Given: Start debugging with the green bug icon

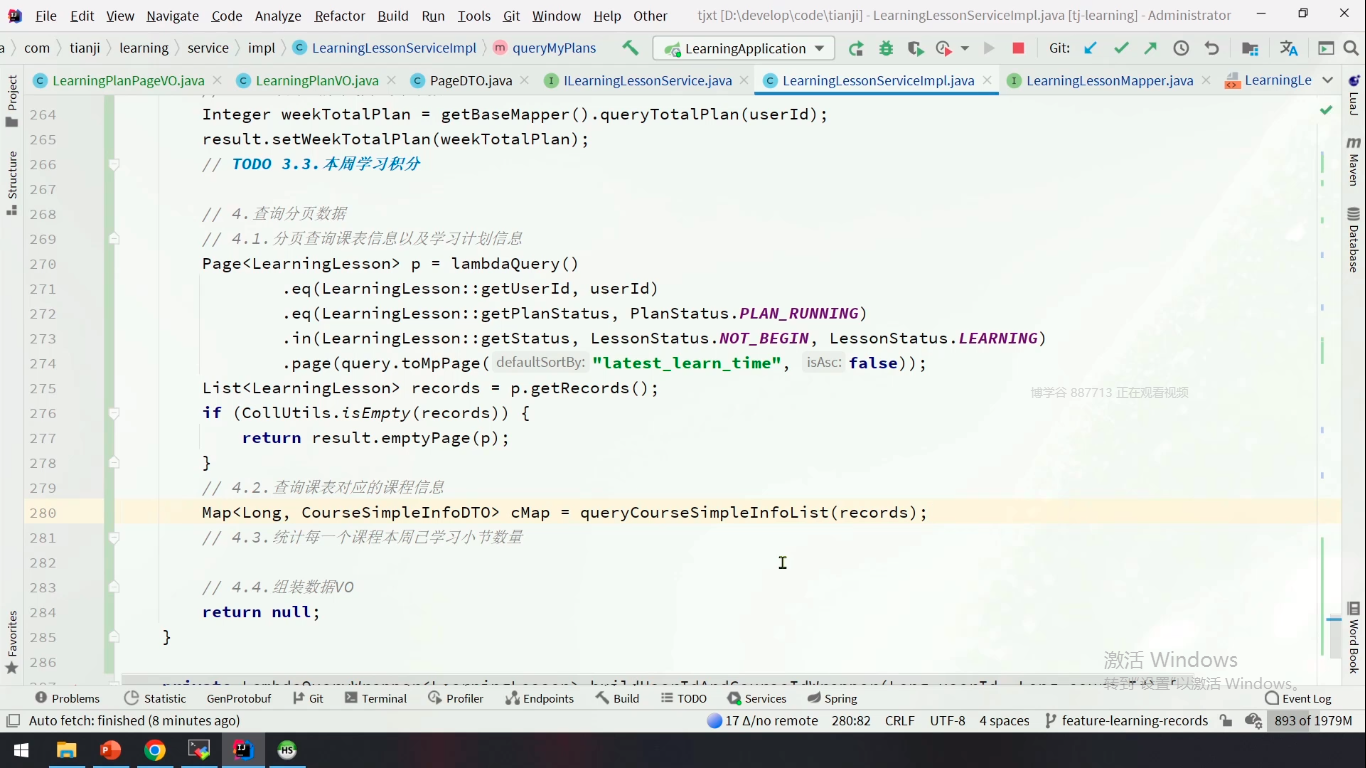Looking at the screenshot, I should (886, 48).
